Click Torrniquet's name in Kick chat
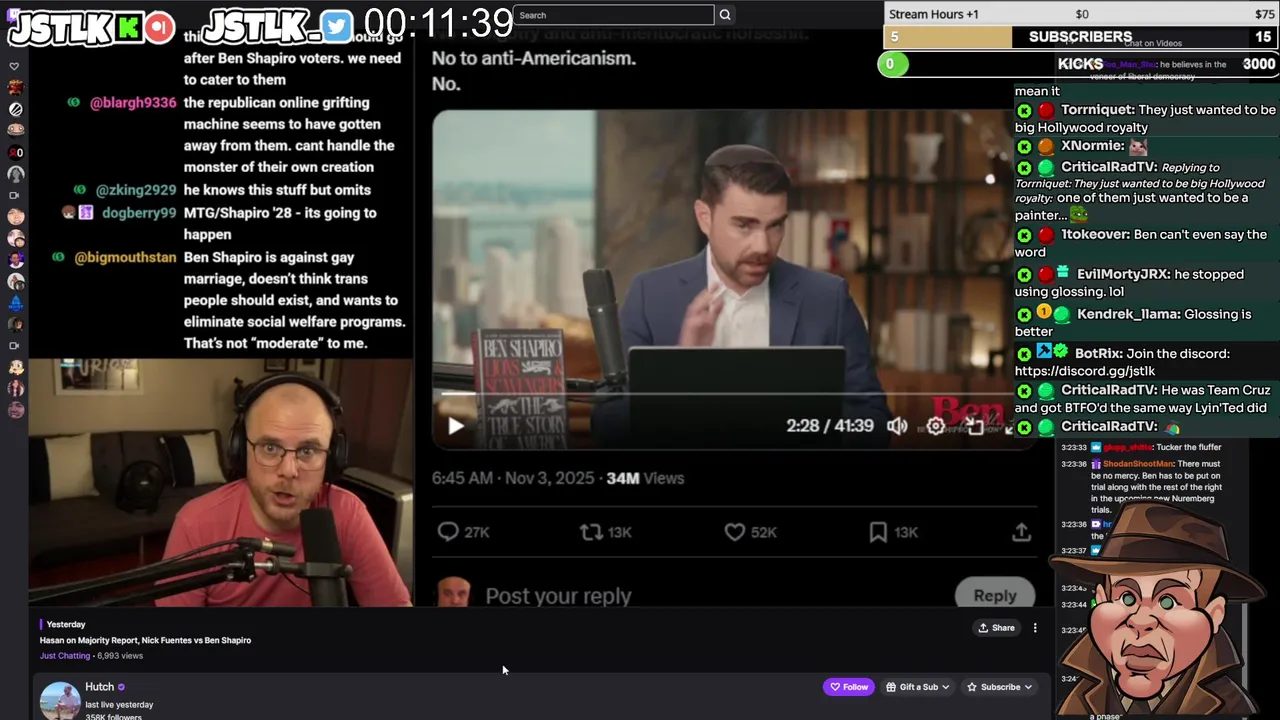 pyautogui.click(x=1098, y=109)
